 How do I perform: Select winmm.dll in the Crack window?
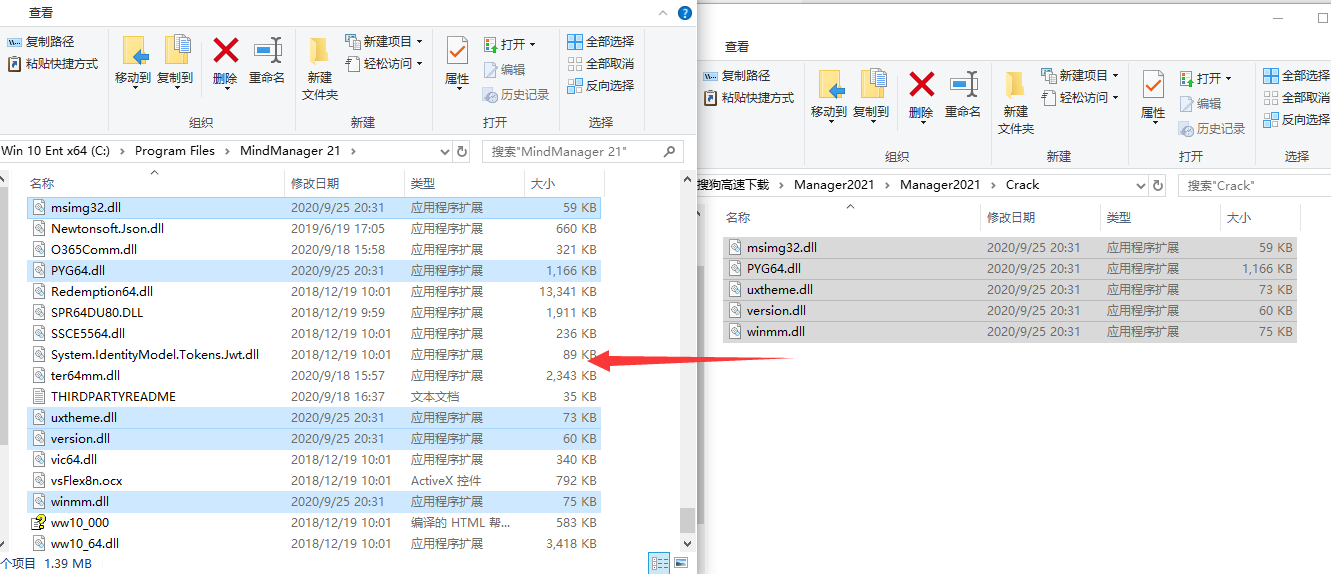click(1010, 332)
